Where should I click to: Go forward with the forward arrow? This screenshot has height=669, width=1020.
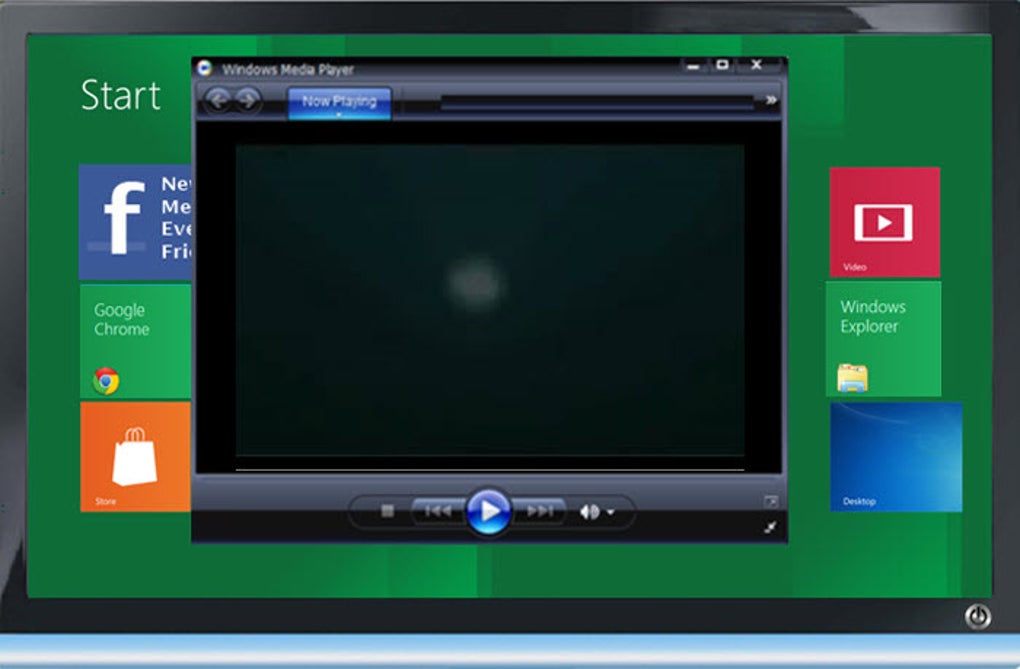248,101
